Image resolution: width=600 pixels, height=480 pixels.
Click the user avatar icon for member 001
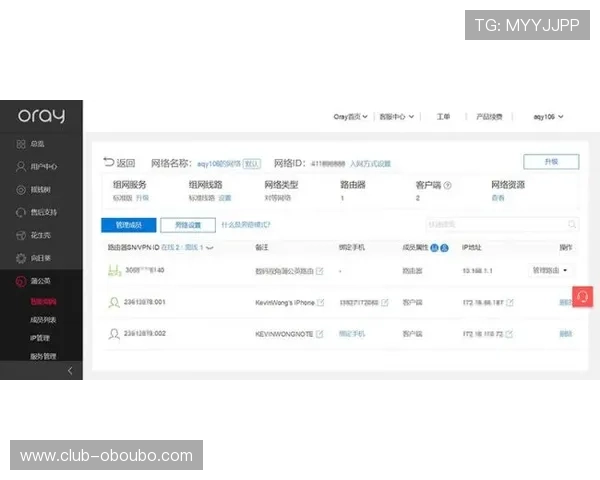click(114, 302)
